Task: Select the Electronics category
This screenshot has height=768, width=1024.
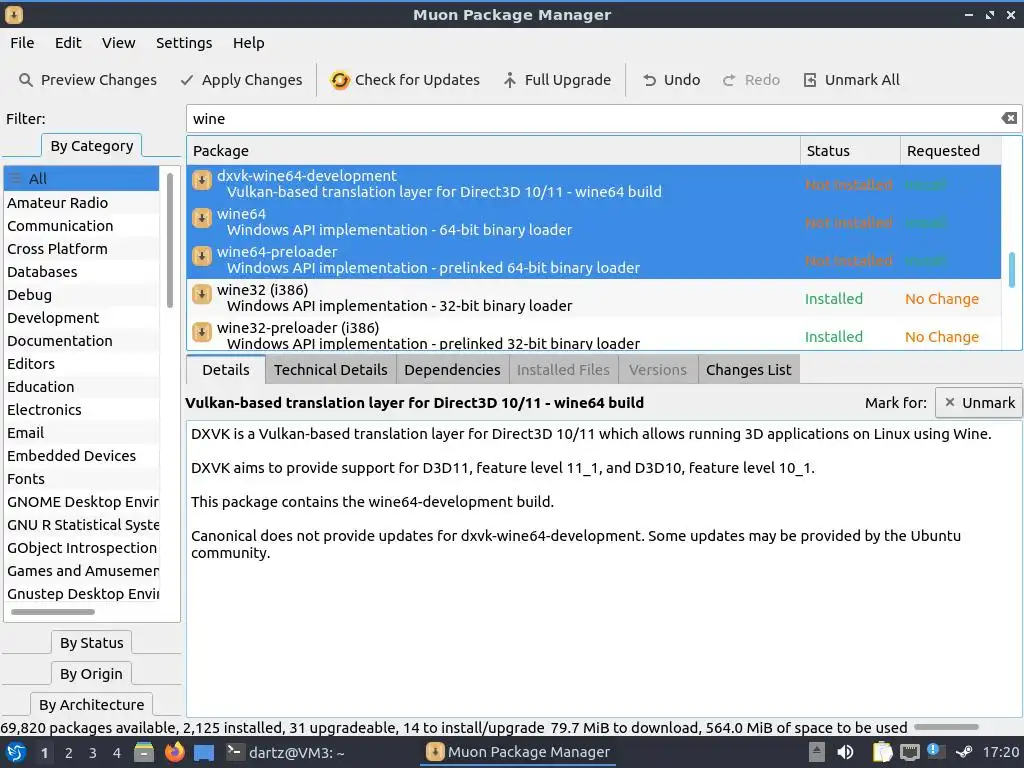Action: click(82, 409)
